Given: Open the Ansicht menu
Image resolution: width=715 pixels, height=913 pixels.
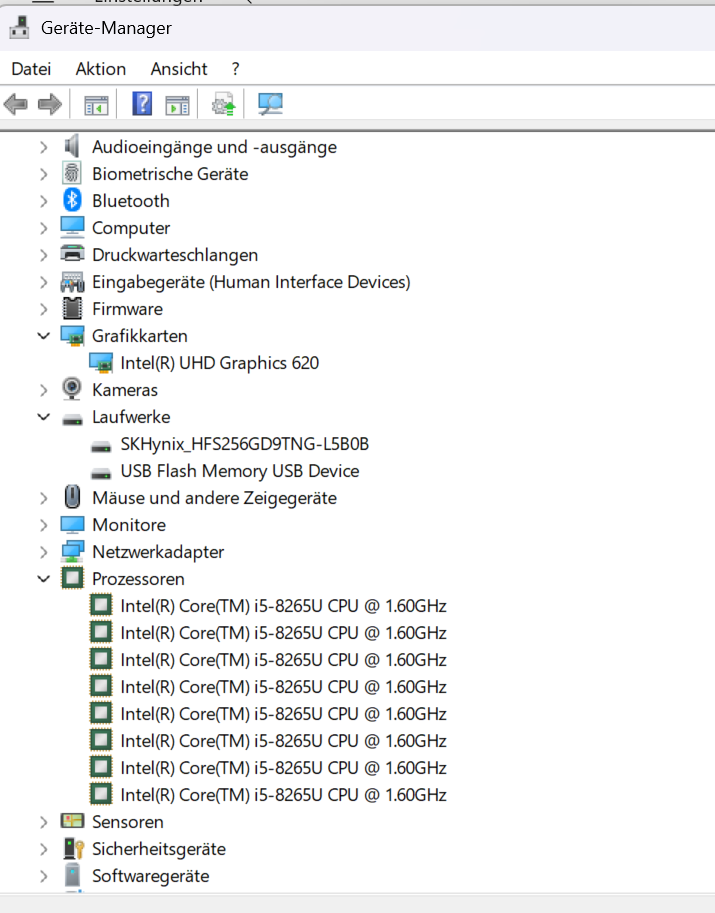Looking at the screenshot, I should point(179,69).
